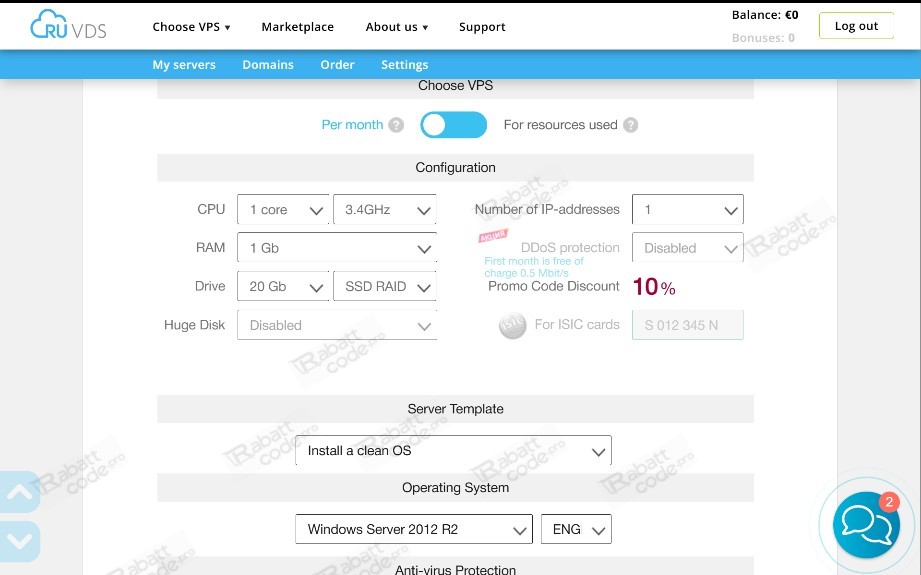The image size is (921, 575).
Task: Open the CPU cores dropdown
Action: pyautogui.click(x=283, y=210)
